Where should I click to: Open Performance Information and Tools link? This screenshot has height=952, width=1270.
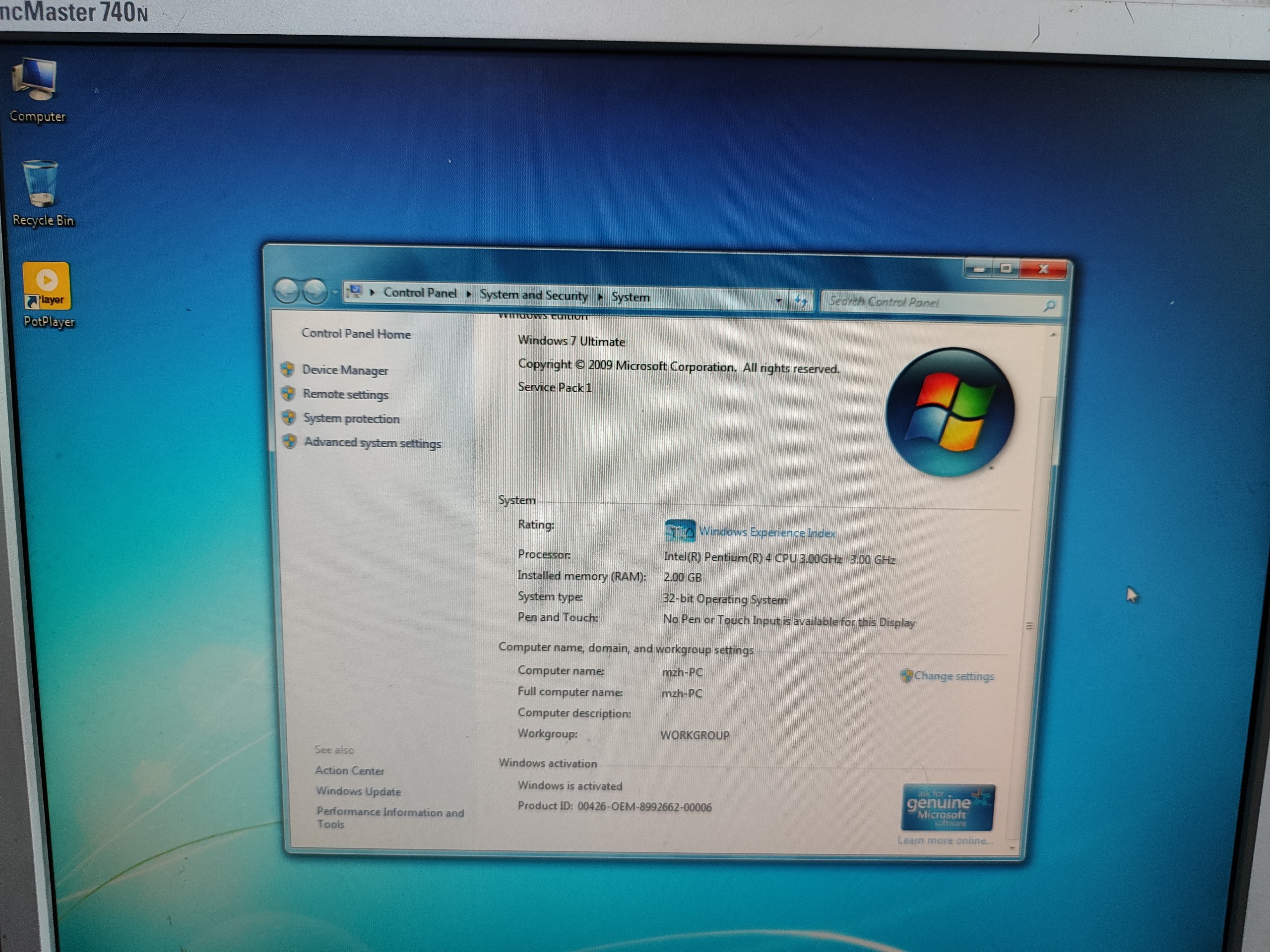coord(390,818)
